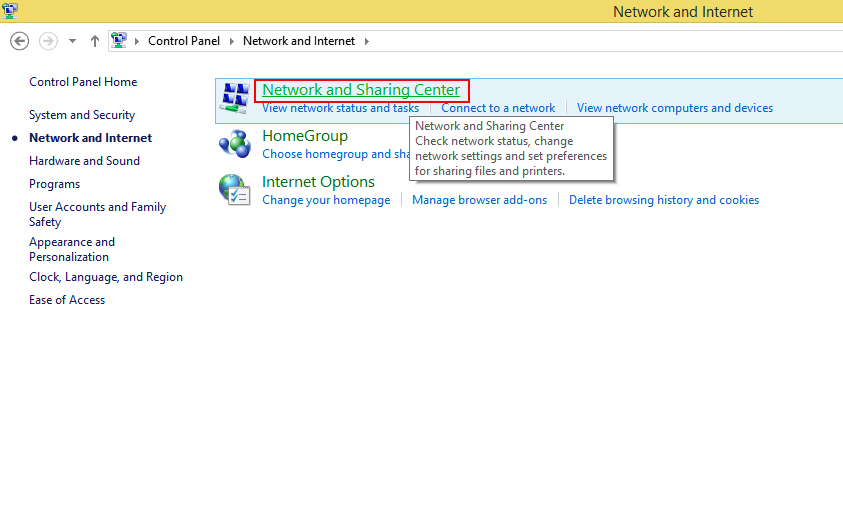843x517 pixels.
Task: Select Control Panel in the breadcrumb
Action: 184,41
